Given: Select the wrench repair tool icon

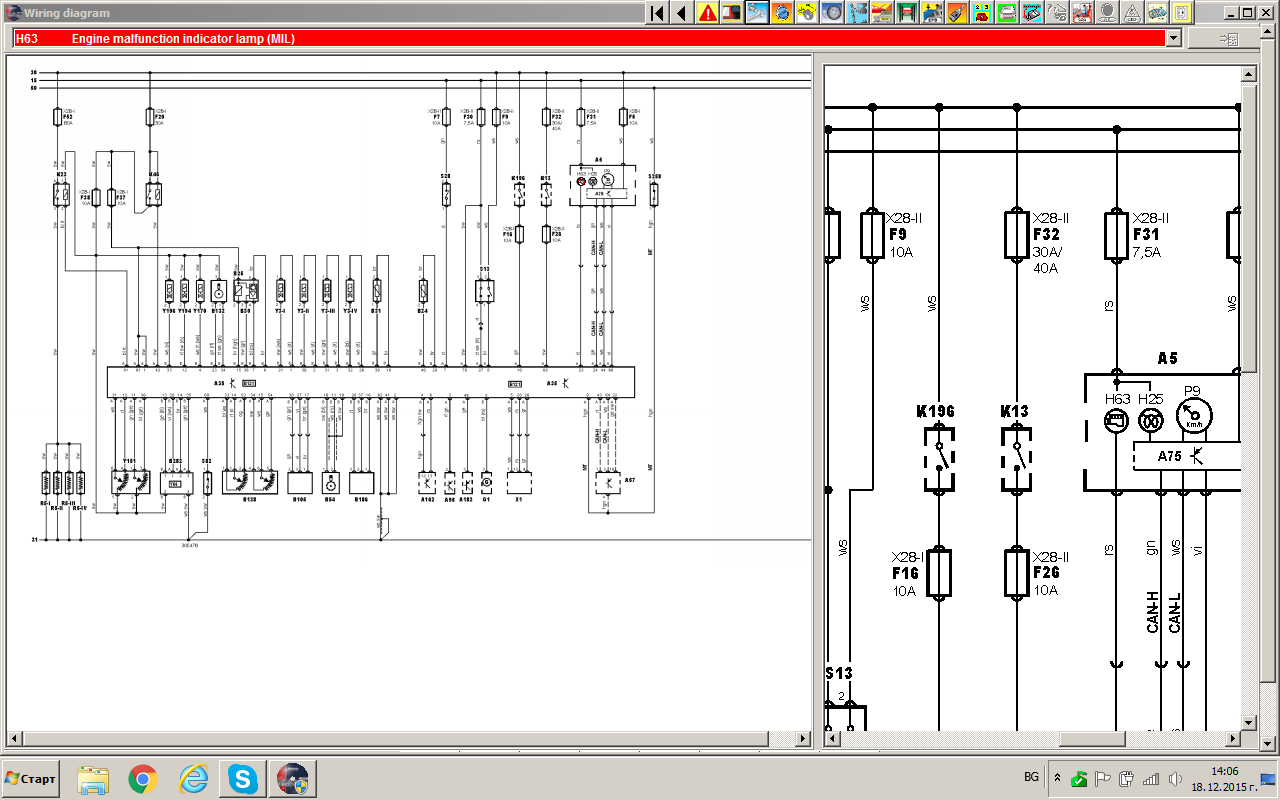Looking at the screenshot, I should click(x=757, y=13).
